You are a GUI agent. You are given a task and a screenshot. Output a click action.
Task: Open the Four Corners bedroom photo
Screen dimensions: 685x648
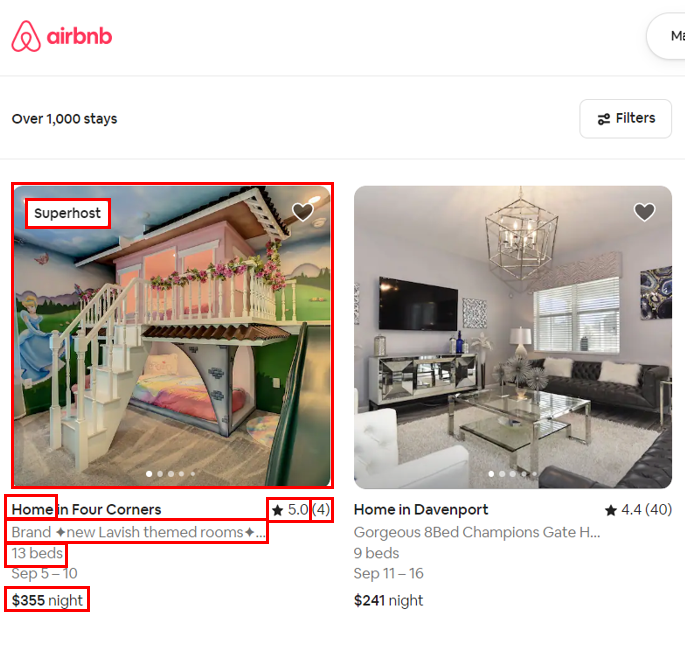[x=173, y=336]
